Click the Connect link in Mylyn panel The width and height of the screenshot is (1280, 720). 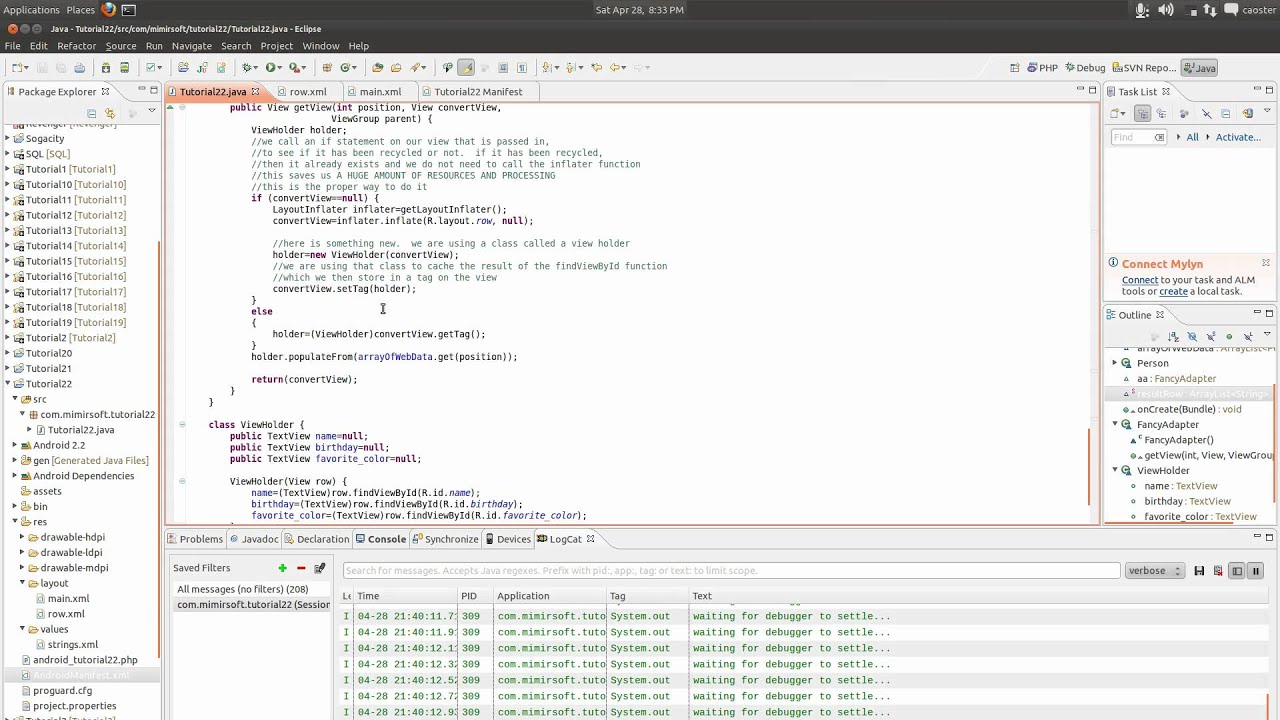[x=1139, y=280]
